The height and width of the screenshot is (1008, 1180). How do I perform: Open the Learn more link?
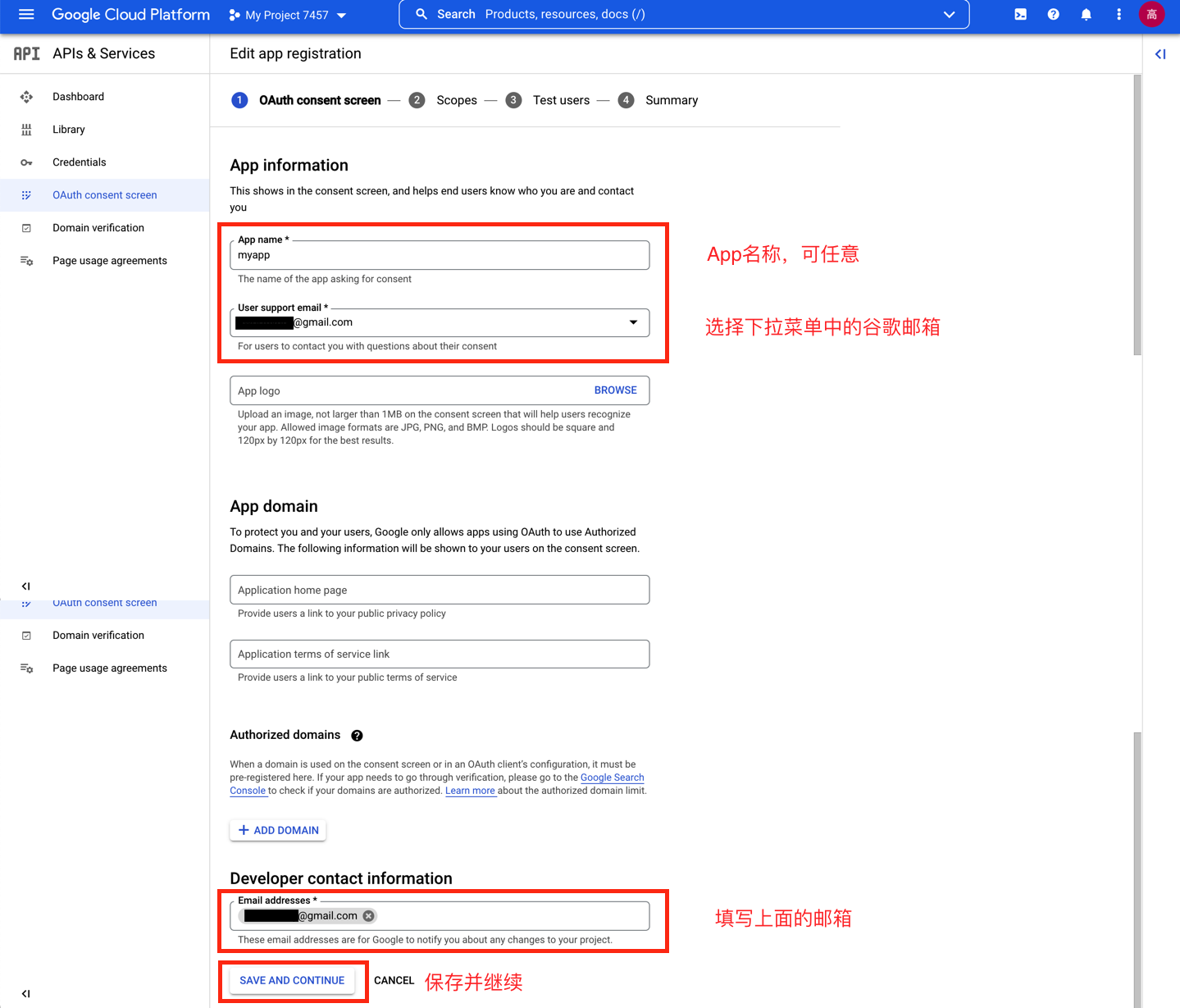click(x=471, y=791)
